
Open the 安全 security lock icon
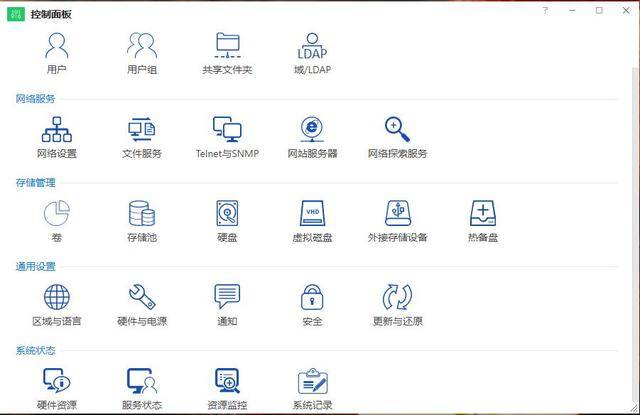coord(312,297)
